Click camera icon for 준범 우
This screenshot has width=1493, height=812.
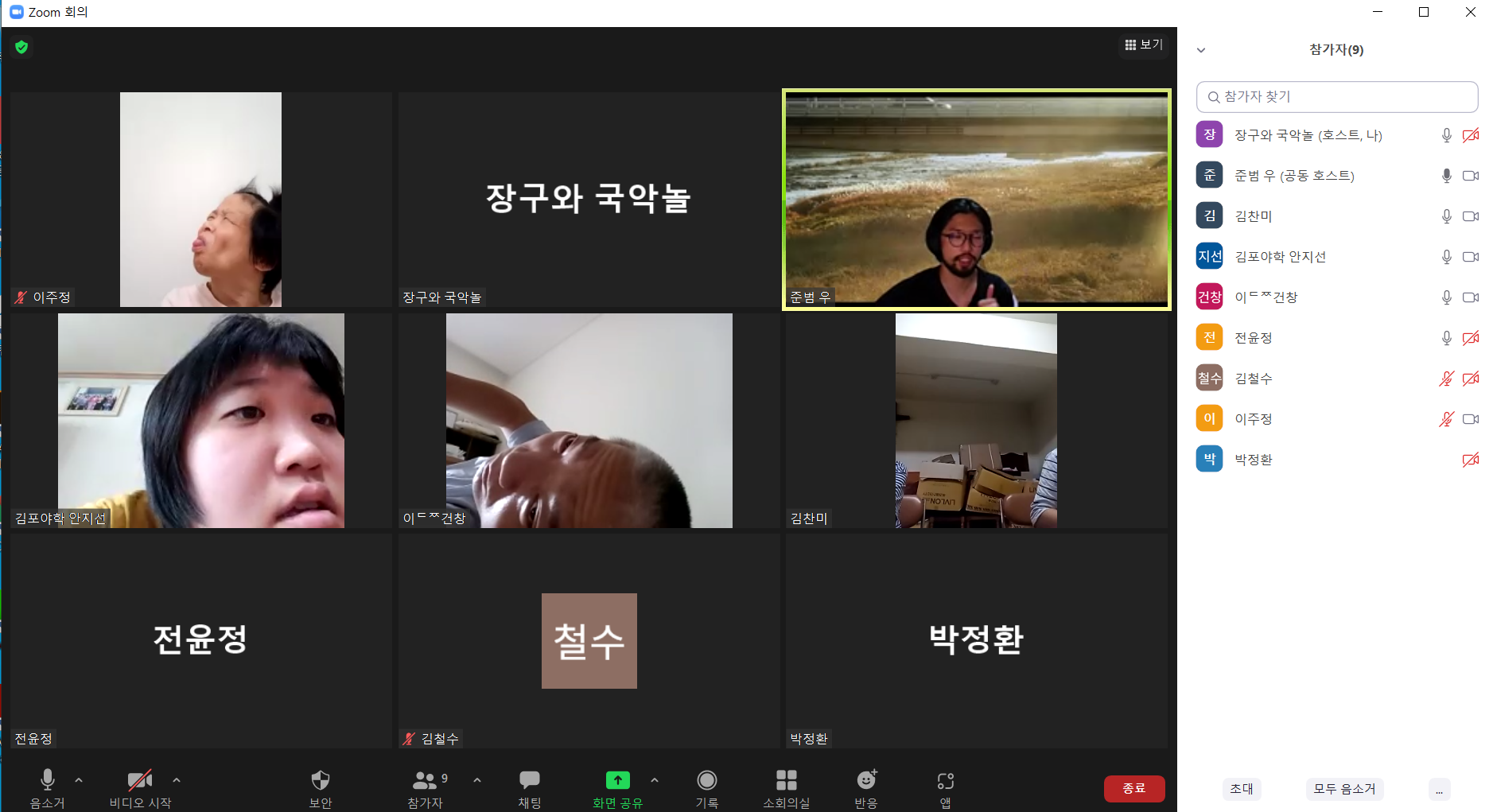click(x=1471, y=176)
